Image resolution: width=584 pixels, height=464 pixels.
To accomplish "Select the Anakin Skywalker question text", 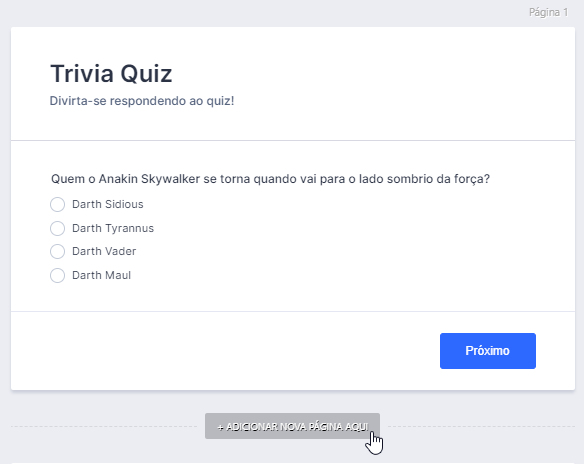I will [270, 179].
